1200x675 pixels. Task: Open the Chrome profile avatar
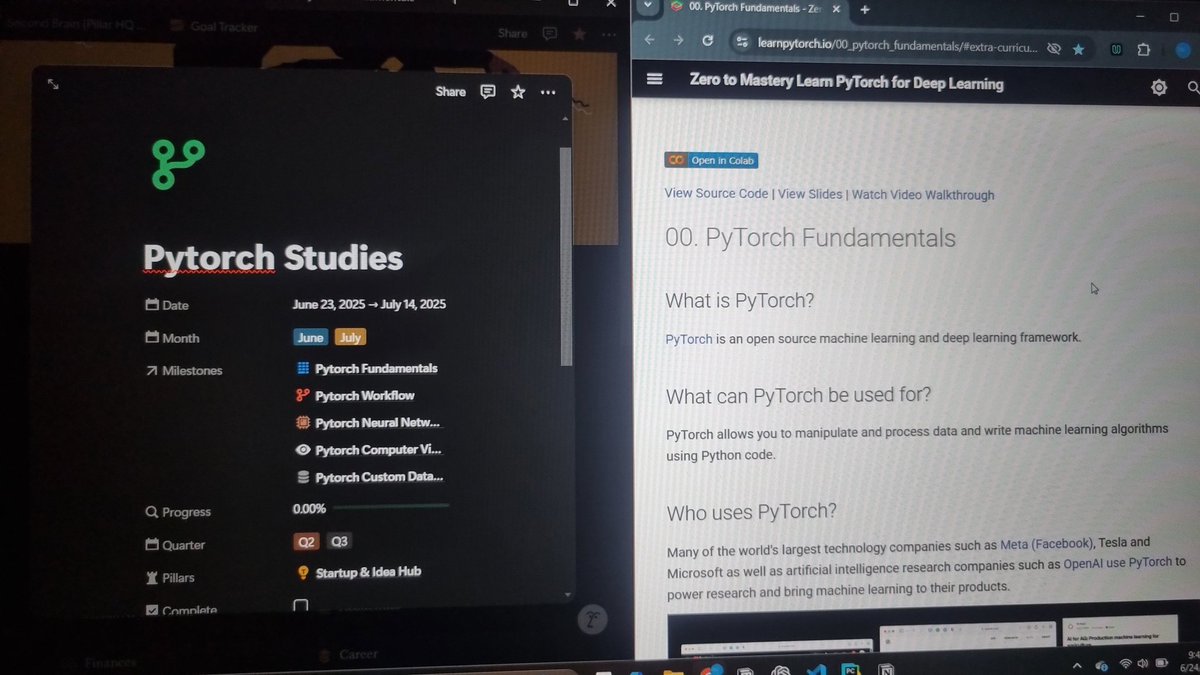(1183, 50)
